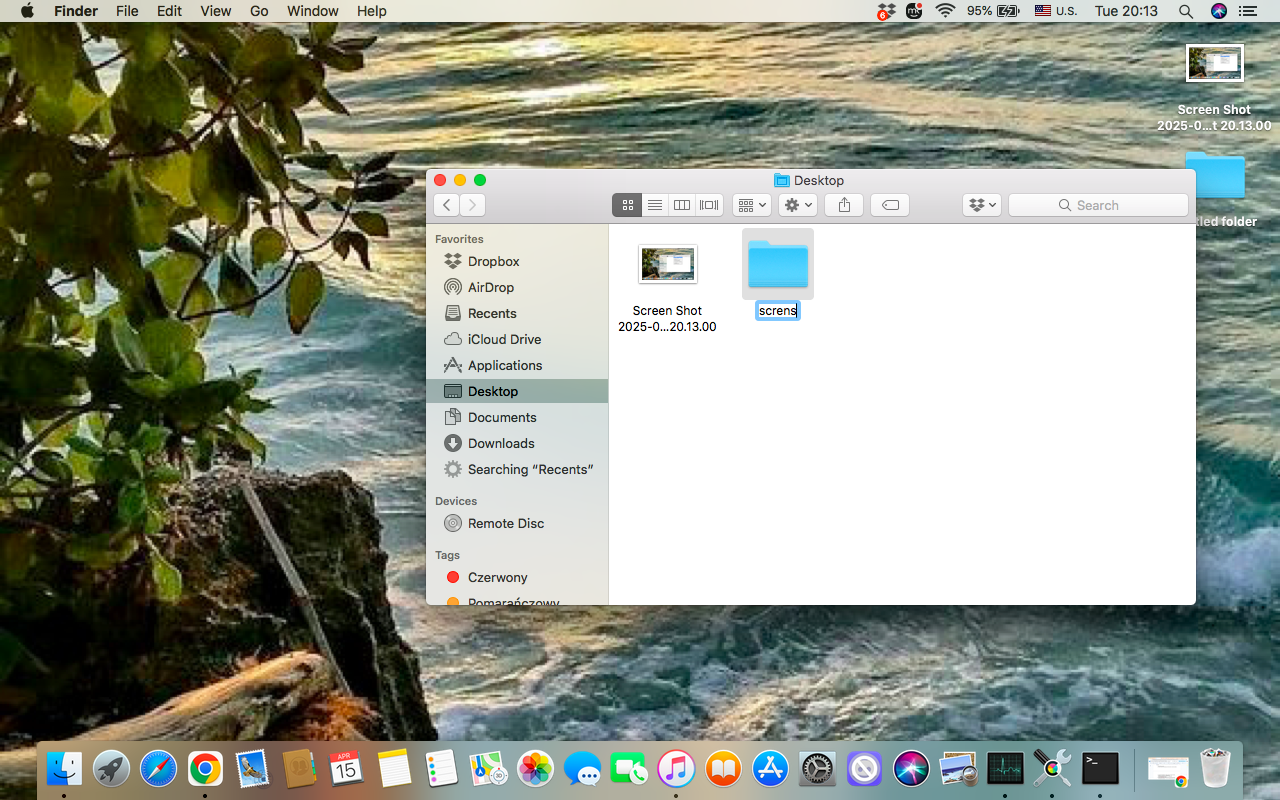Switch Finder to list view

tap(655, 204)
